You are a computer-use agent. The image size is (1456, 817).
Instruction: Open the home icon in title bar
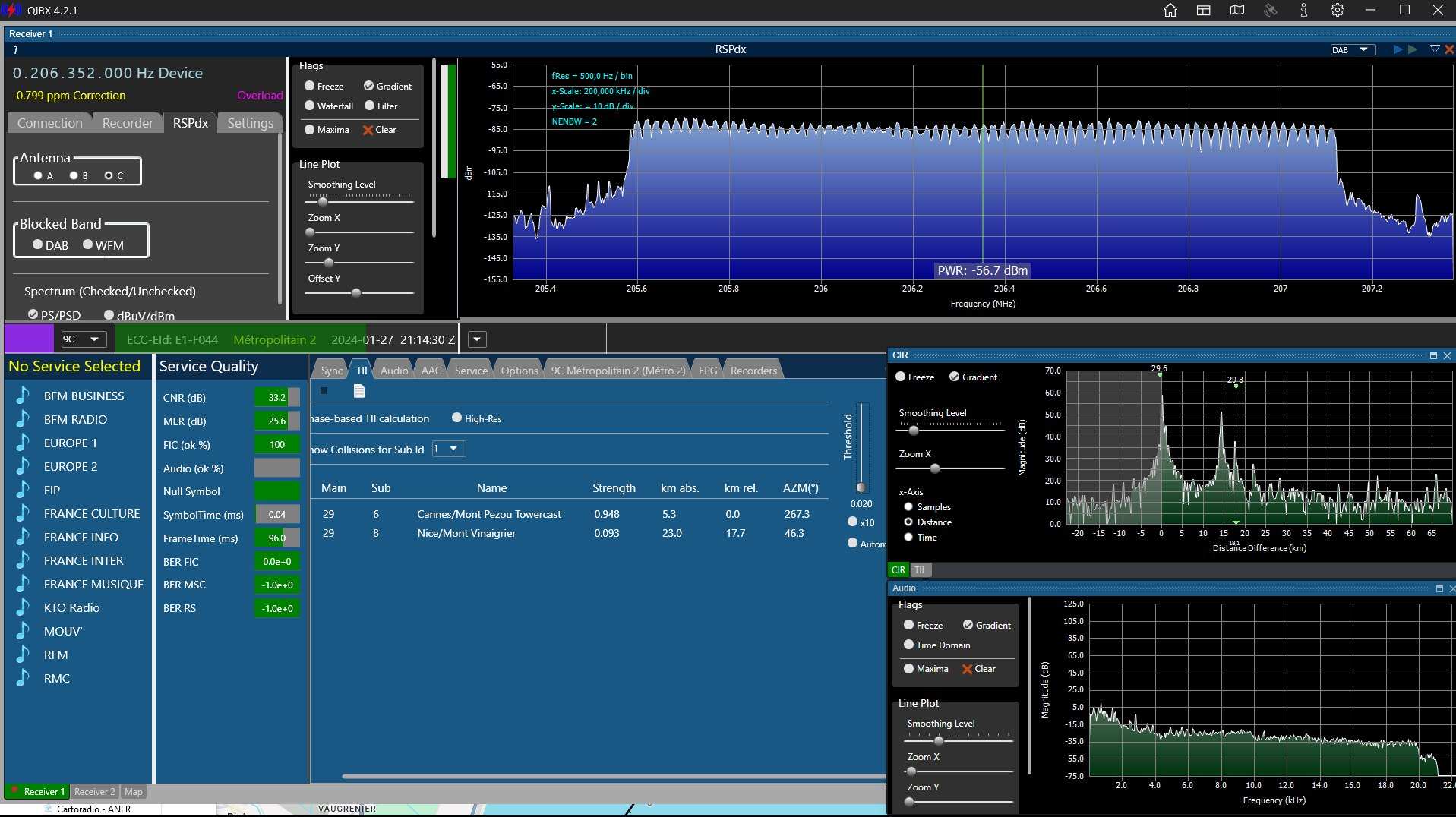click(1170, 11)
